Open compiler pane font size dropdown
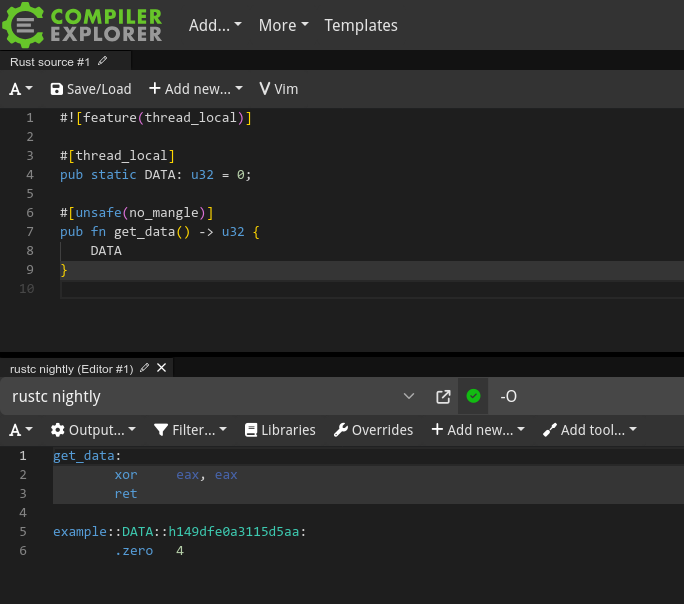684x604 pixels. point(21,430)
